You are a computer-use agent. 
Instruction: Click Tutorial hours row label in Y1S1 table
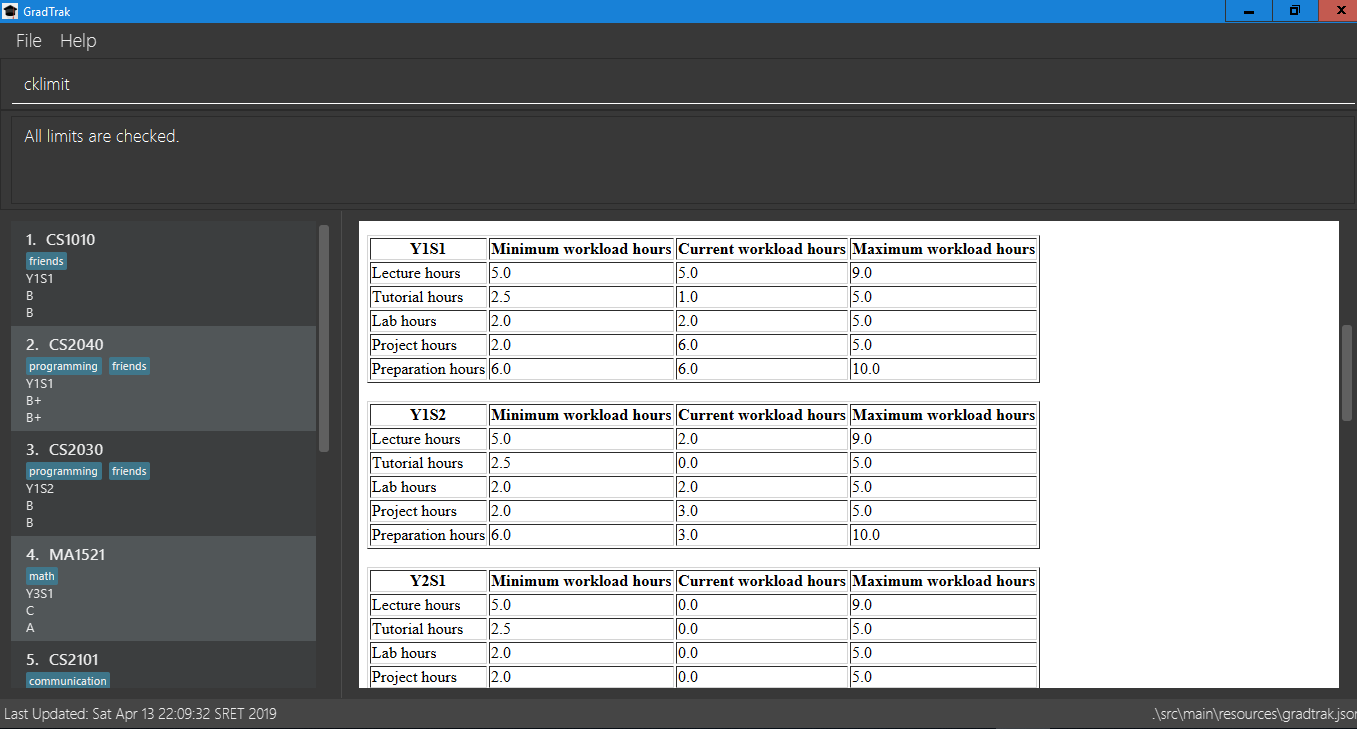pos(418,297)
